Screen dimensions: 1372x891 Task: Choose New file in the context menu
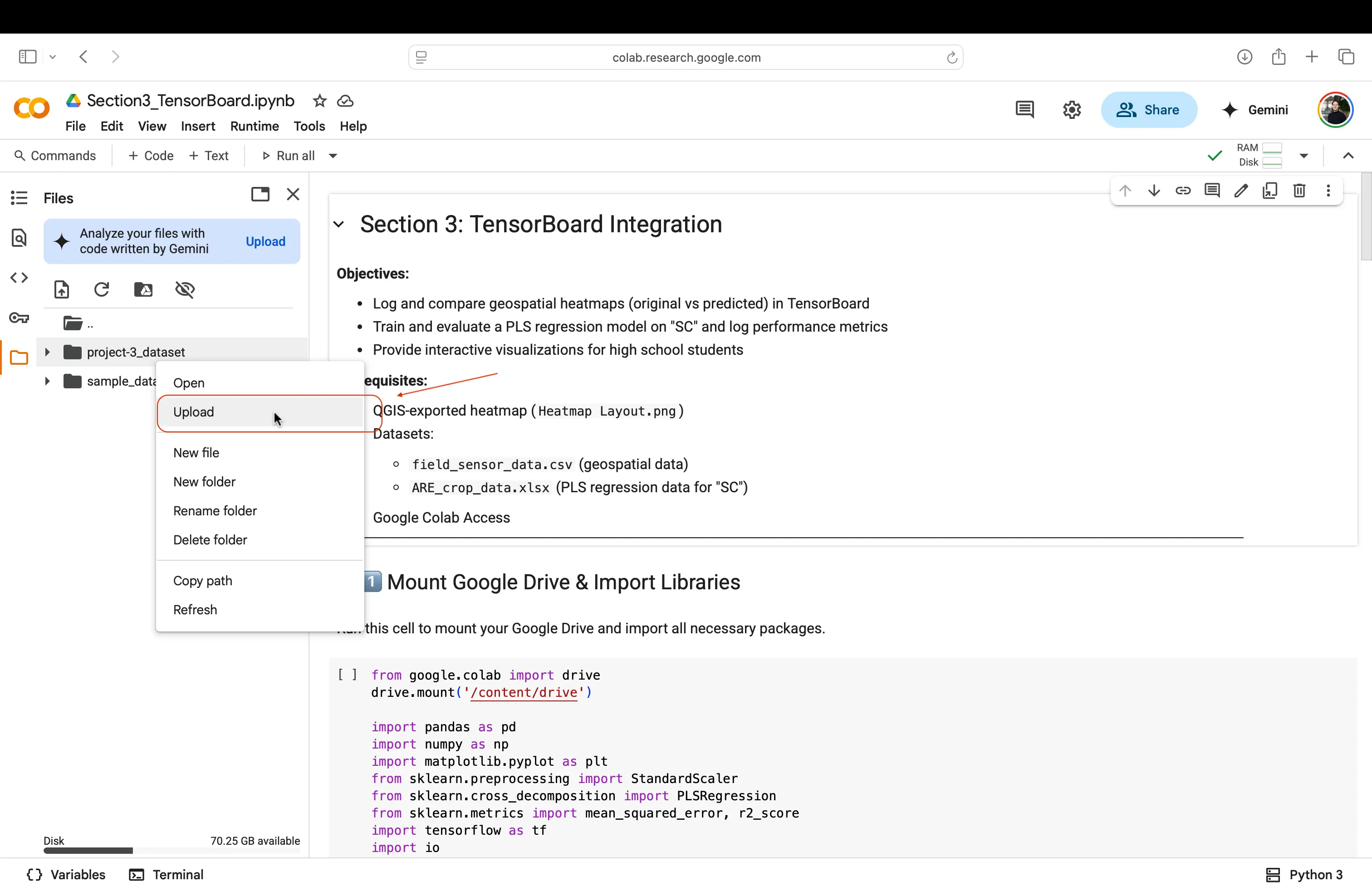pyautogui.click(x=260, y=452)
